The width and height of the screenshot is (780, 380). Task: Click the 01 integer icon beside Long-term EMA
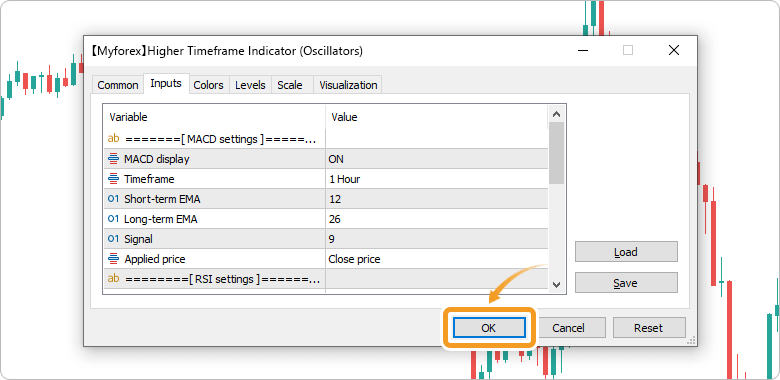(113, 219)
